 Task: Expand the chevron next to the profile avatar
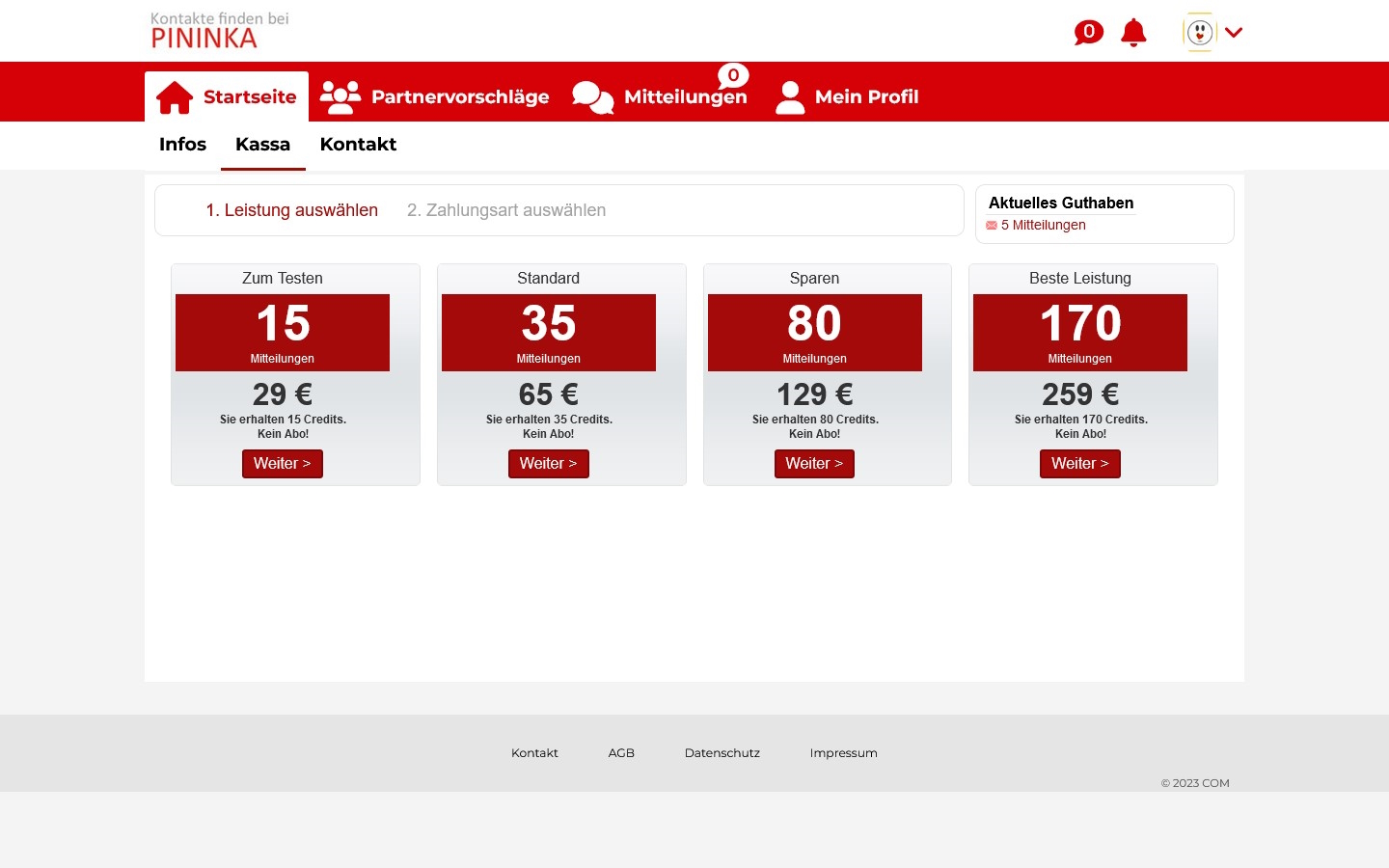pos(1234,32)
